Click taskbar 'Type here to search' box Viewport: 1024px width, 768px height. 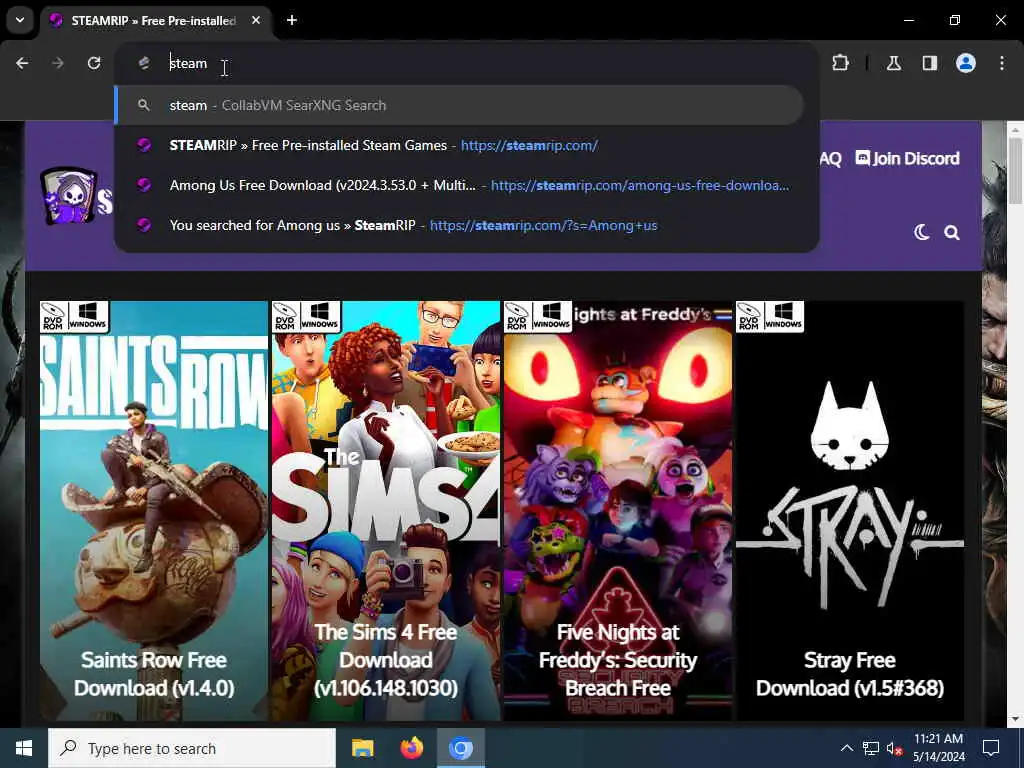(192, 748)
